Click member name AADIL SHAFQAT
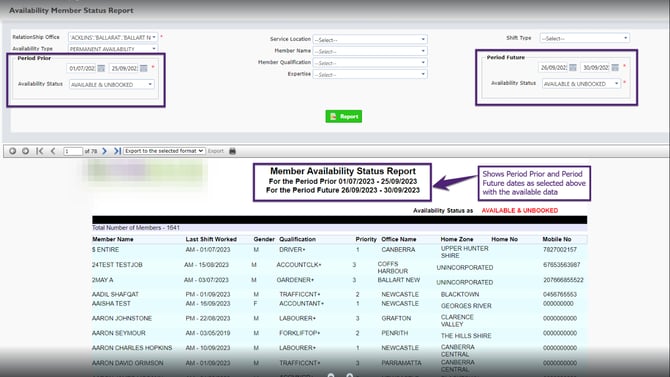 115,295
